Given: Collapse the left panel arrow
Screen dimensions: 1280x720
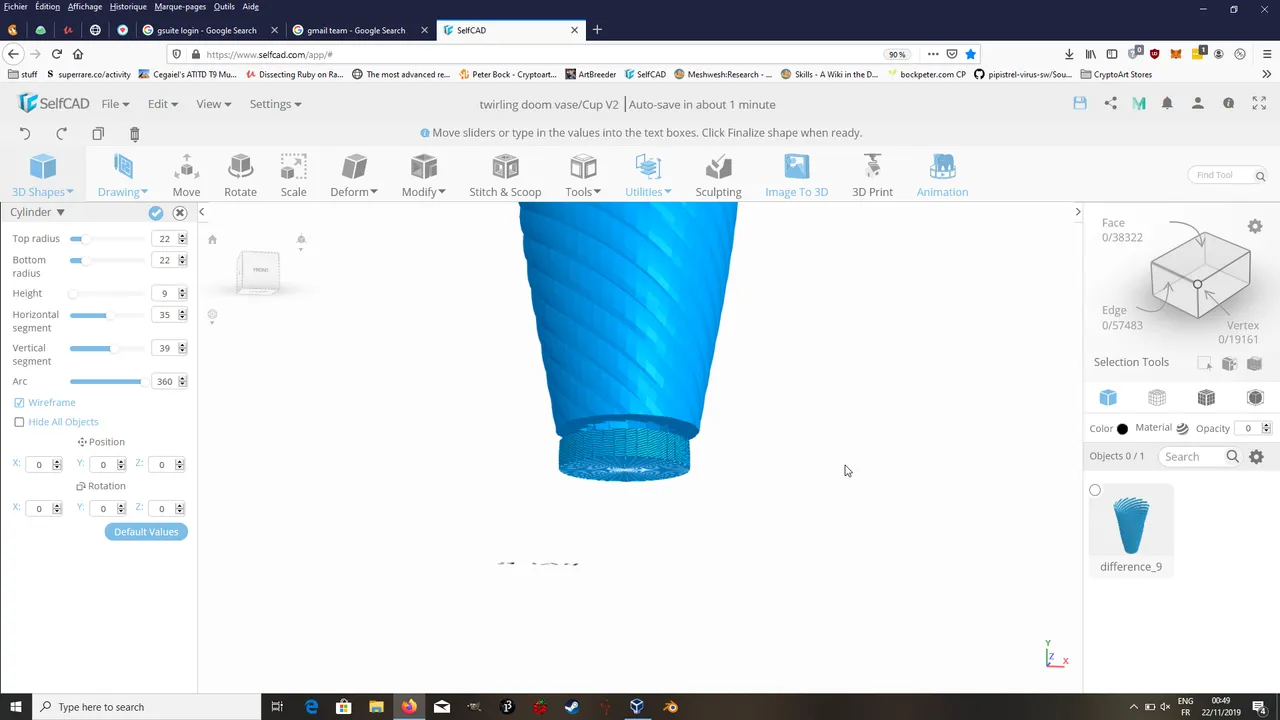Looking at the screenshot, I should tap(201, 212).
